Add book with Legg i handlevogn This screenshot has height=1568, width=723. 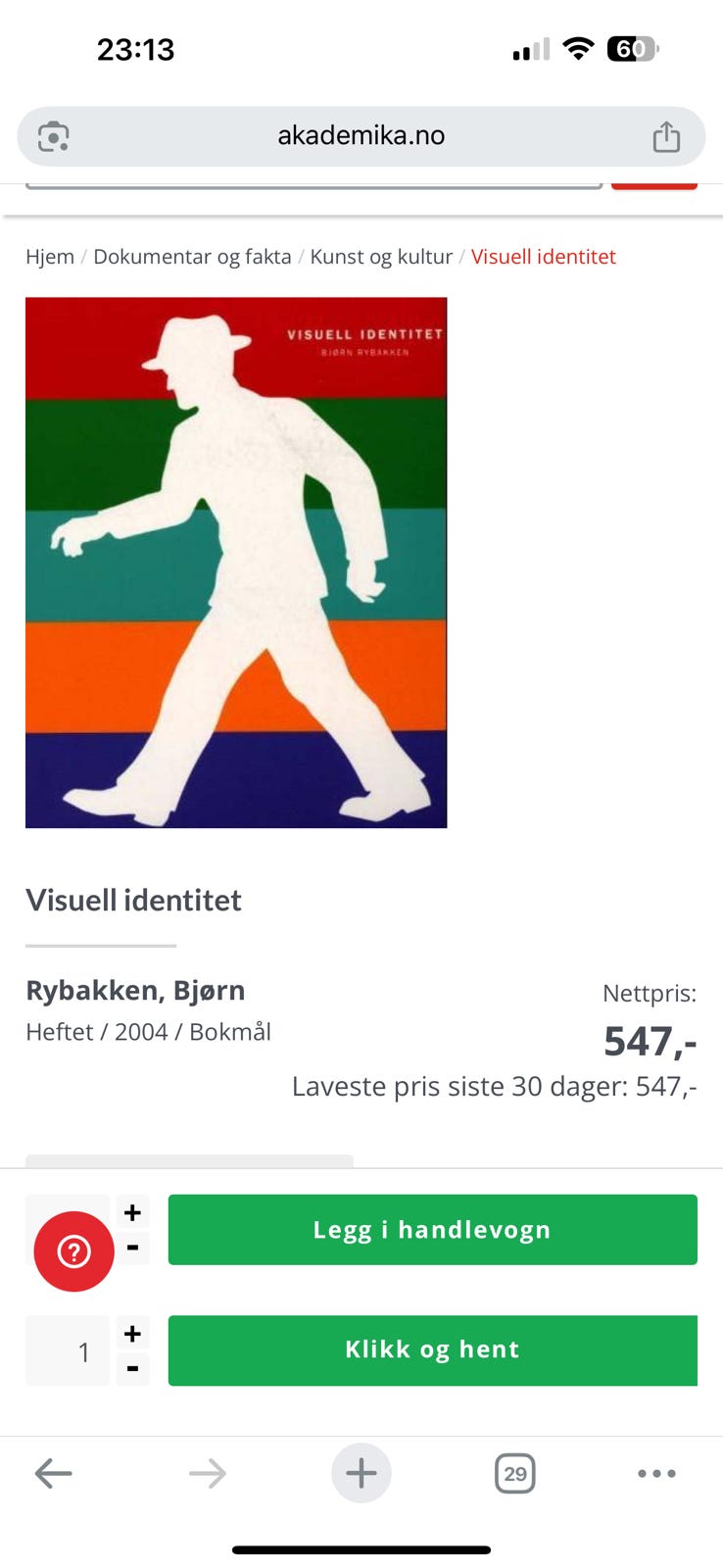click(433, 1230)
